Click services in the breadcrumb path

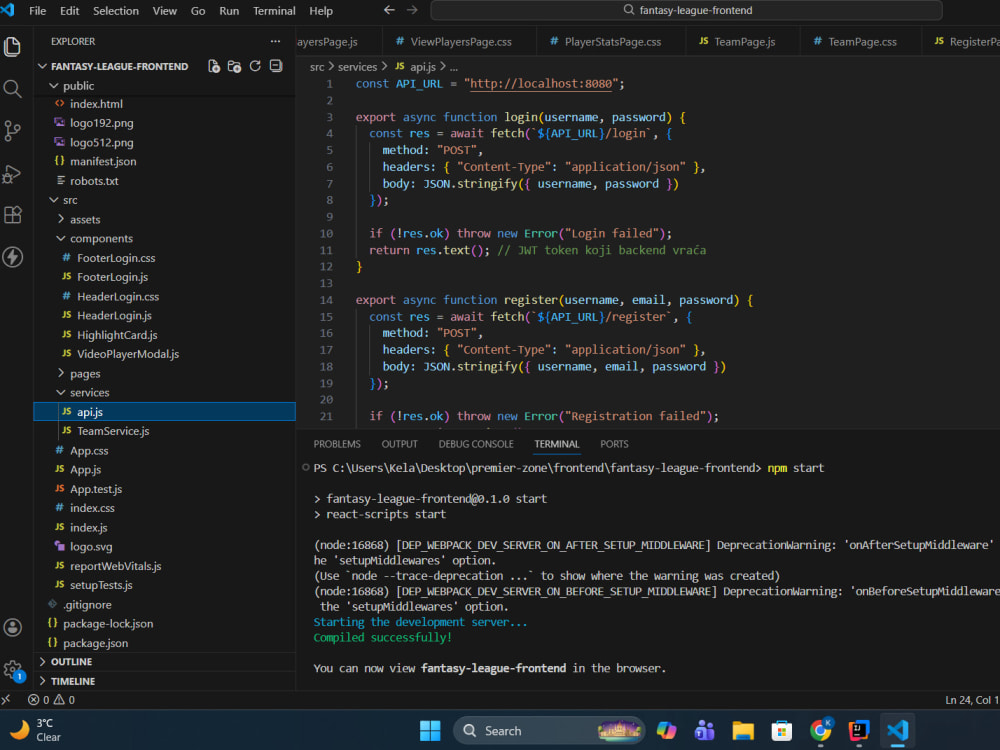357,66
